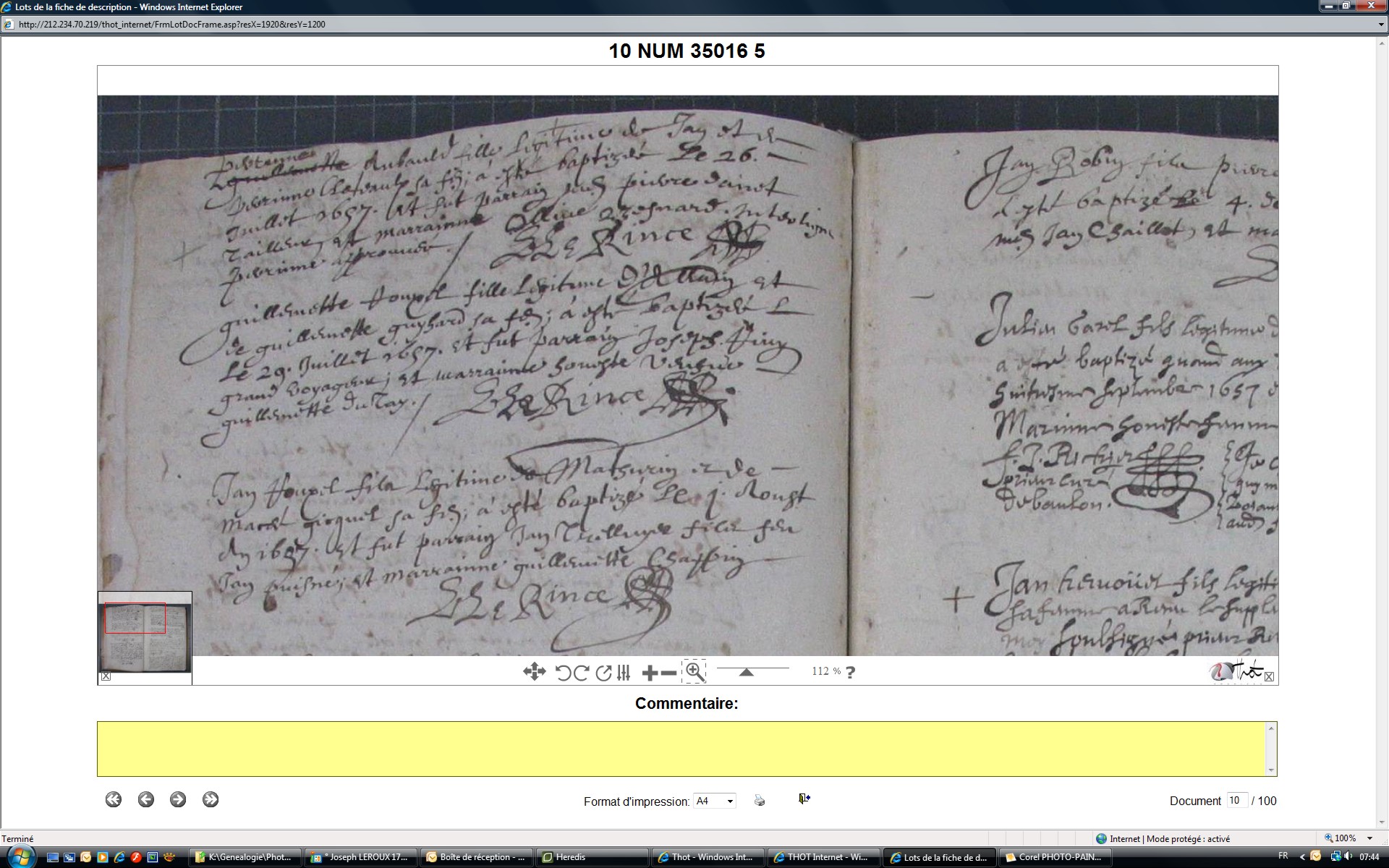Select the pan/move image tool

534,672
